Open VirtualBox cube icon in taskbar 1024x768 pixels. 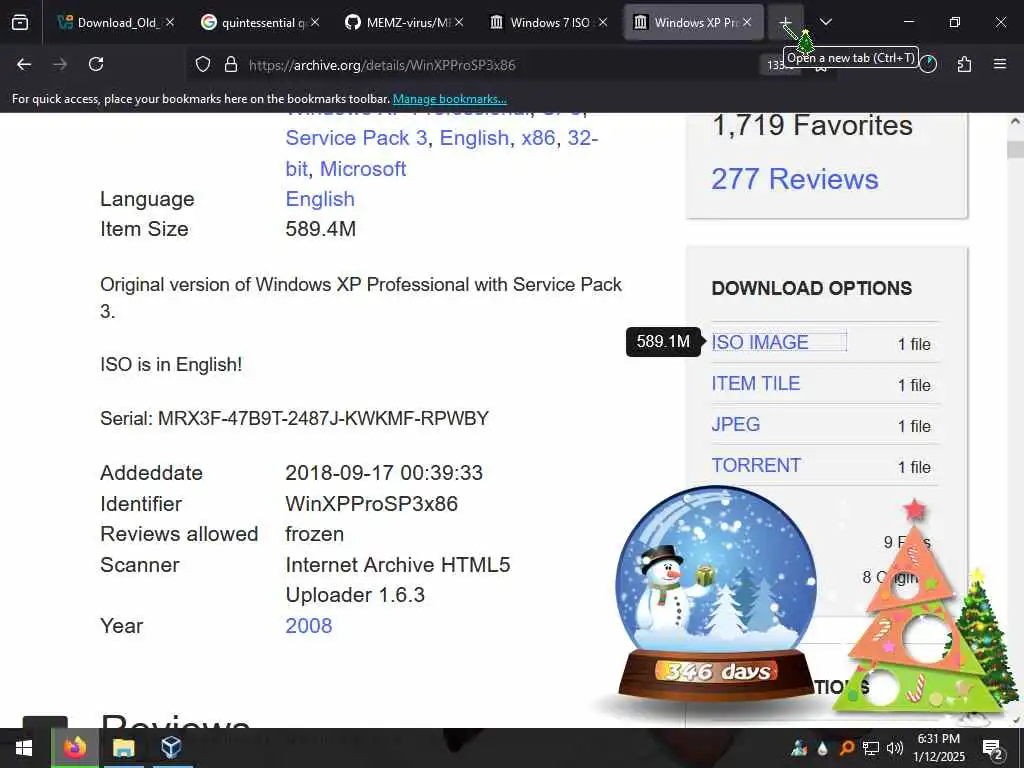171,748
